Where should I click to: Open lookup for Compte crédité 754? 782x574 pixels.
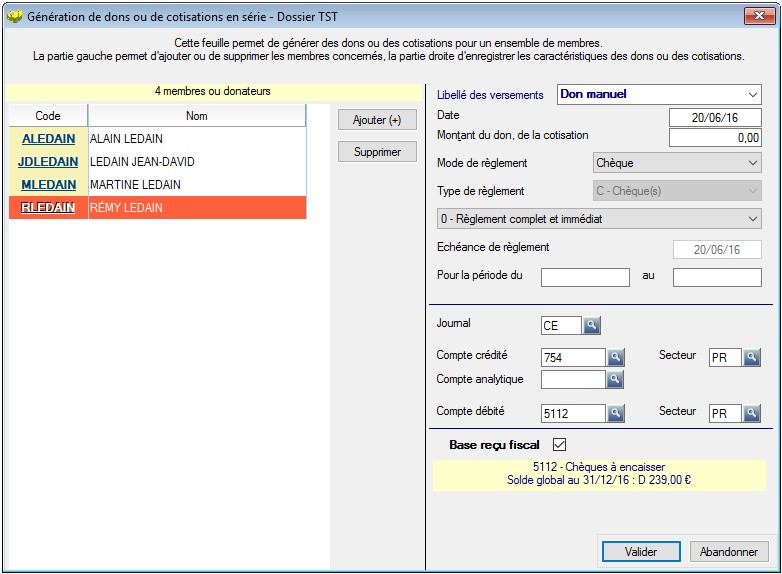pos(616,357)
